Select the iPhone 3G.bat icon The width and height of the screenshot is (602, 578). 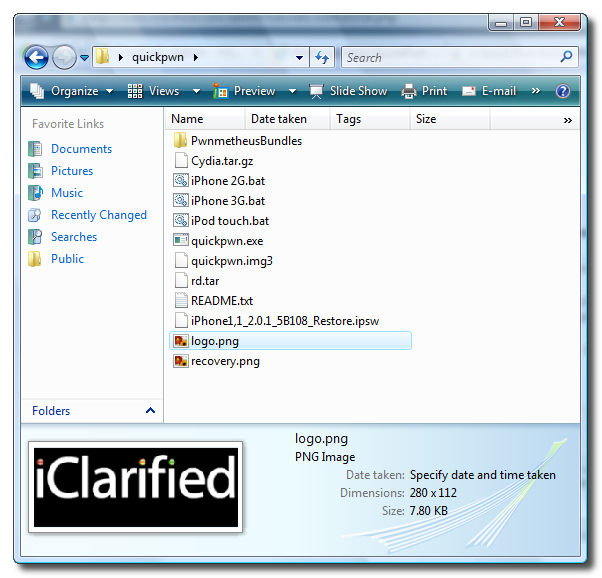tap(181, 200)
